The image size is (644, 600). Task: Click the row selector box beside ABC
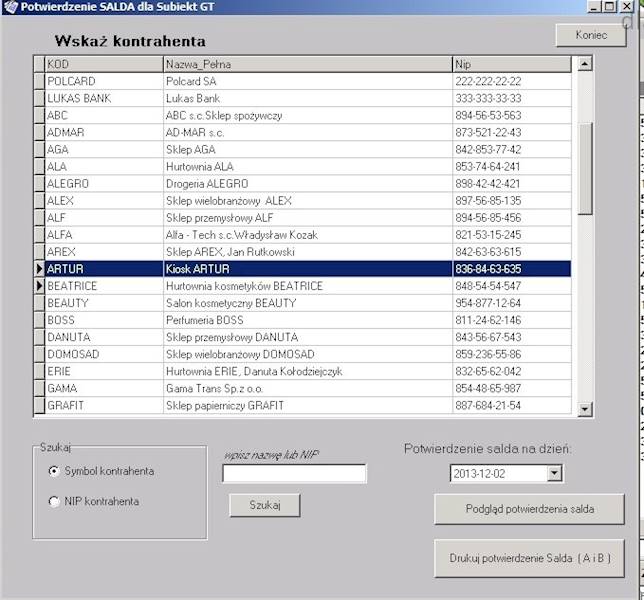[39, 115]
